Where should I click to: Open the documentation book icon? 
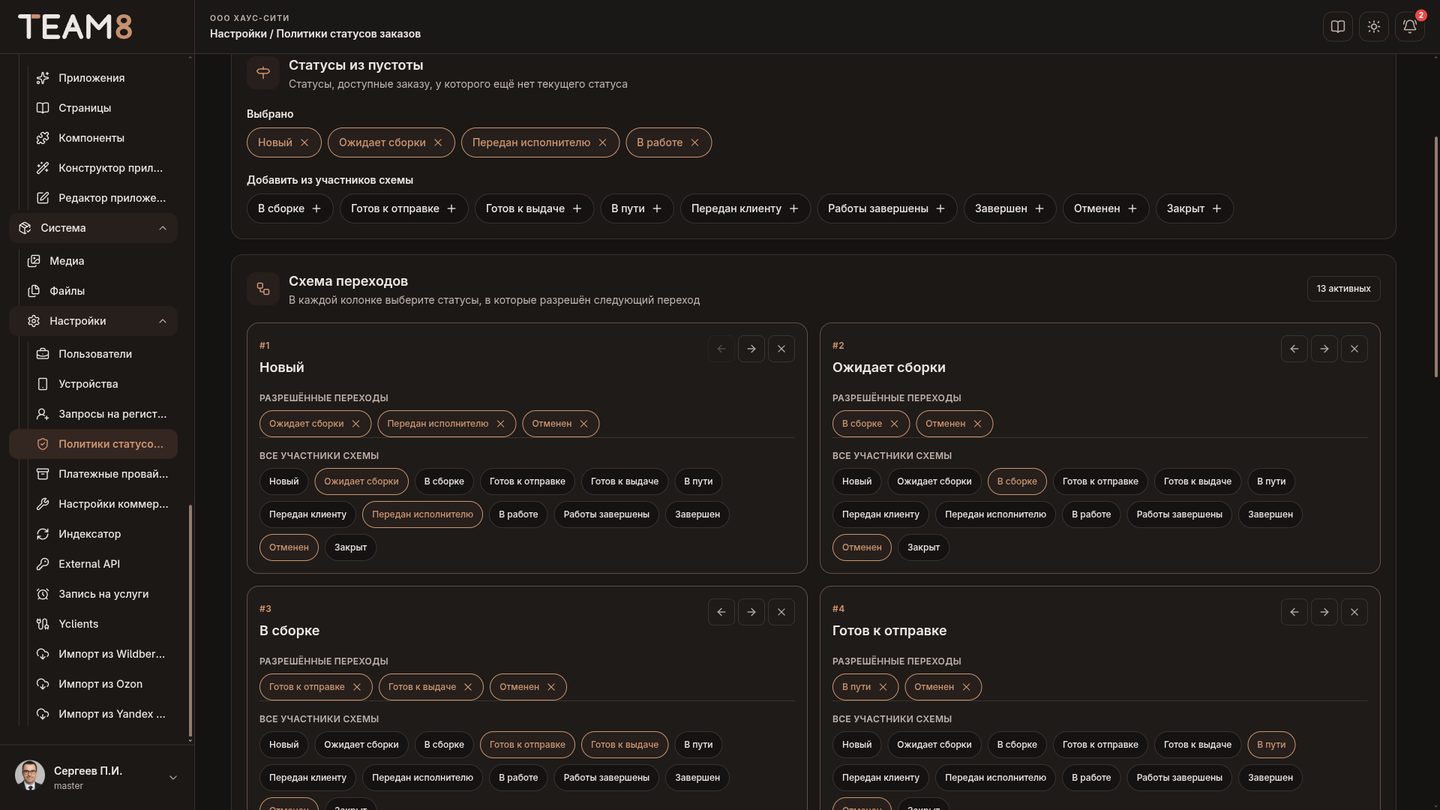[x=1338, y=27]
